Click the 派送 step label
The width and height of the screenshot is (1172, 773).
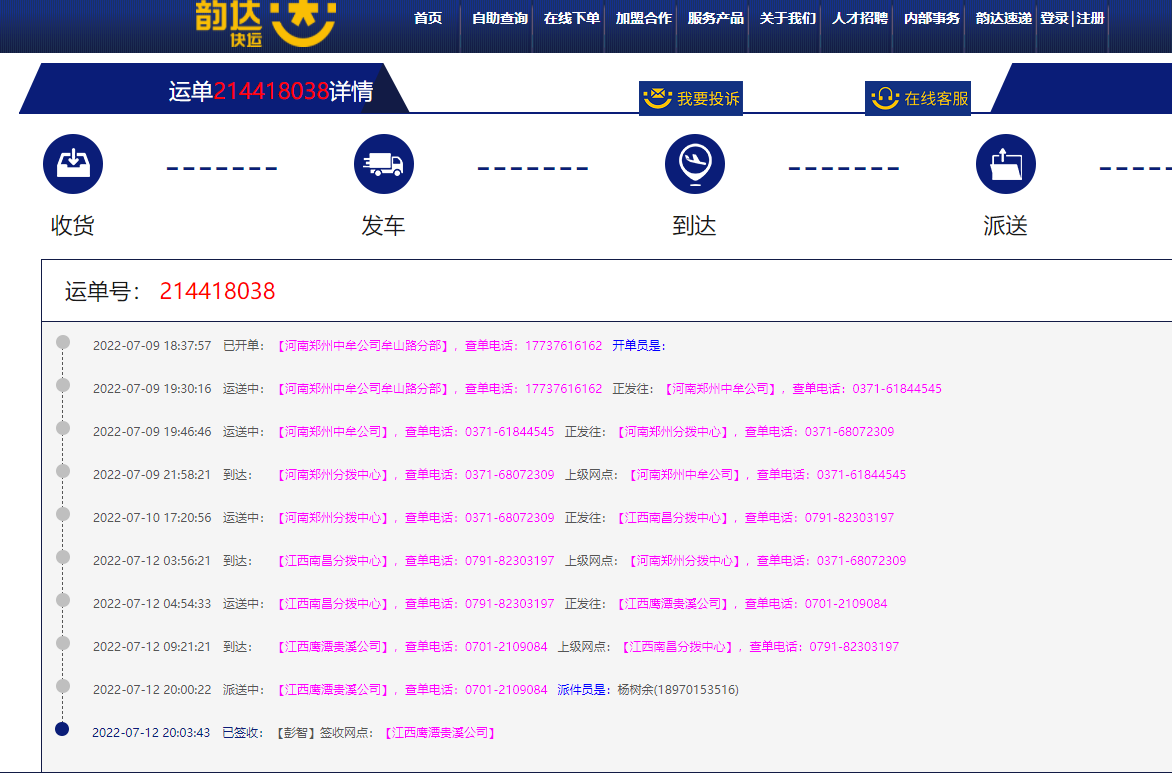(x=1005, y=225)
